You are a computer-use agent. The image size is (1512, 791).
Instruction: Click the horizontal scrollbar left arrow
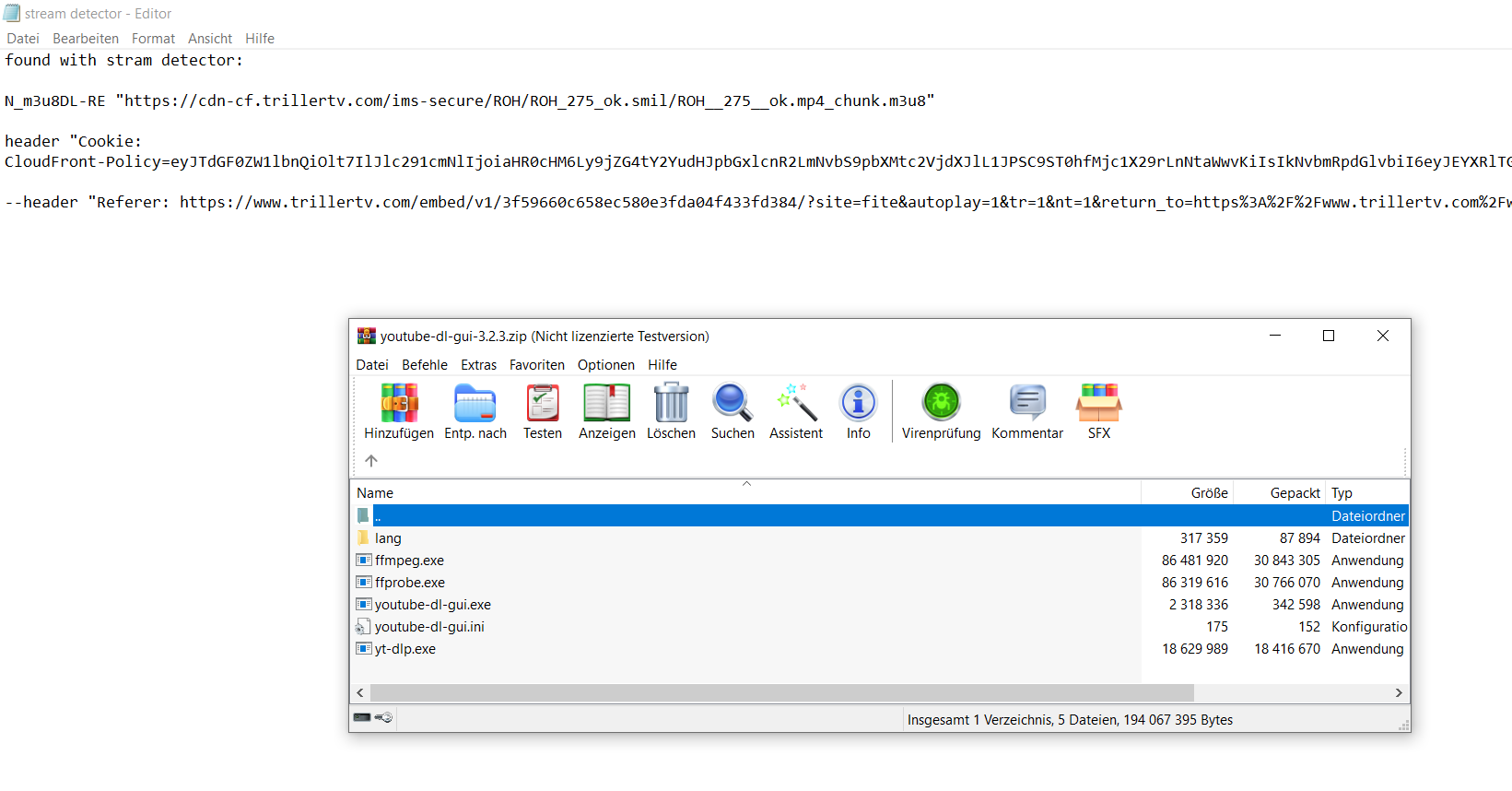(x=360, y=692)
